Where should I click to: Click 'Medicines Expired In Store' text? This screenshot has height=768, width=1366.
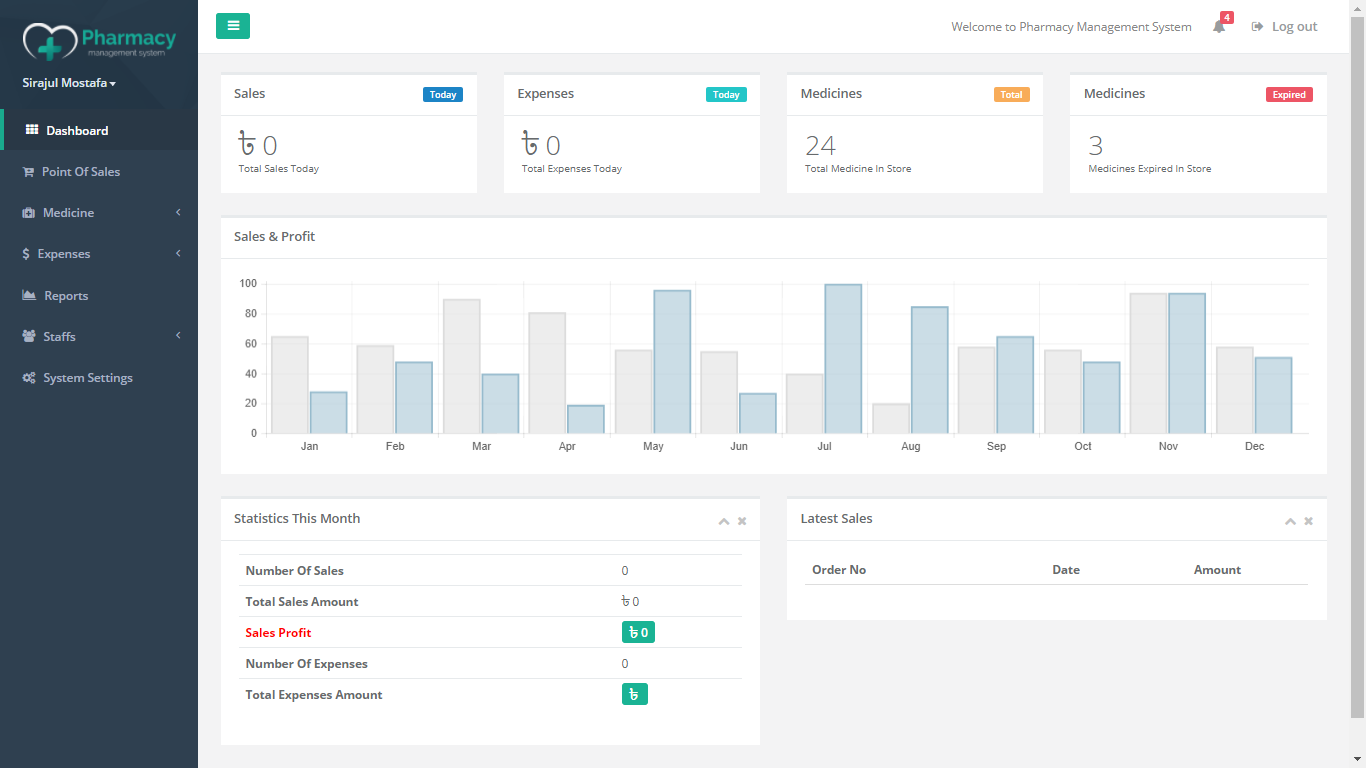pos(1150,169)
